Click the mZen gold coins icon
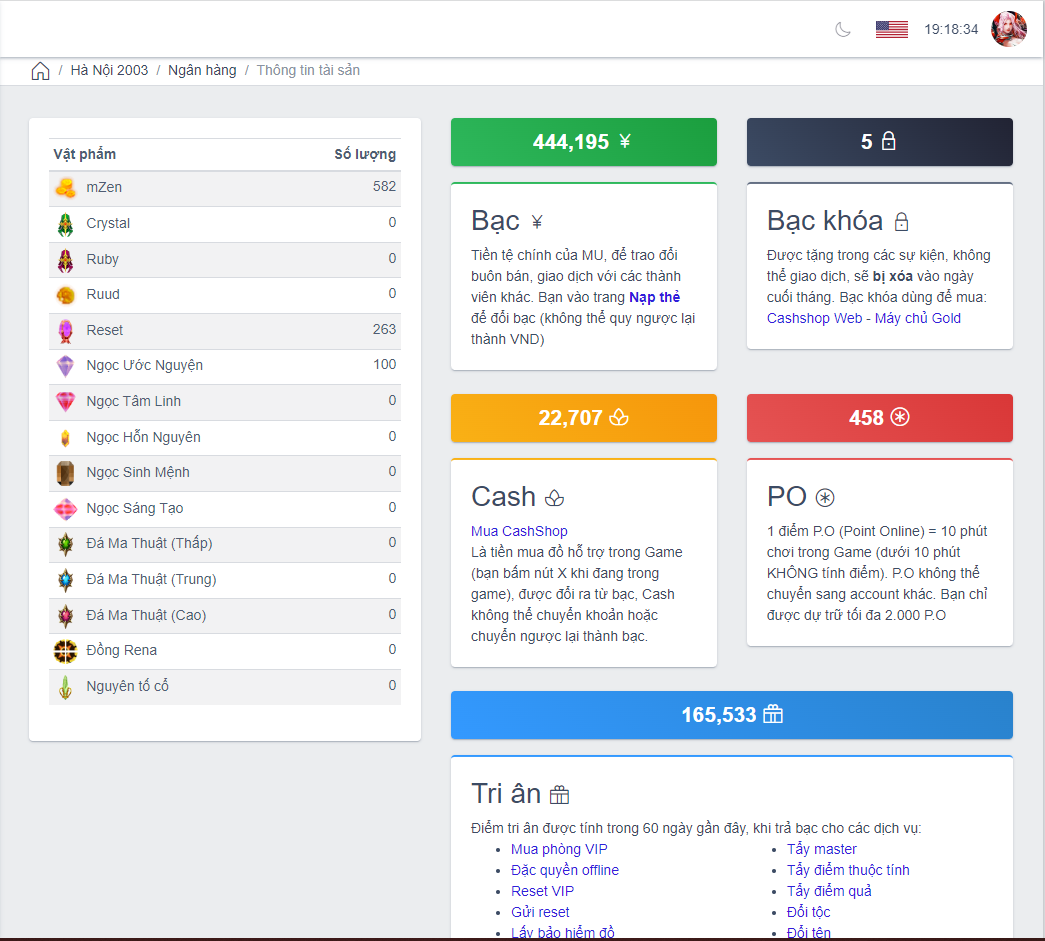The image size is (1045, 941). [x=65, y=188]
